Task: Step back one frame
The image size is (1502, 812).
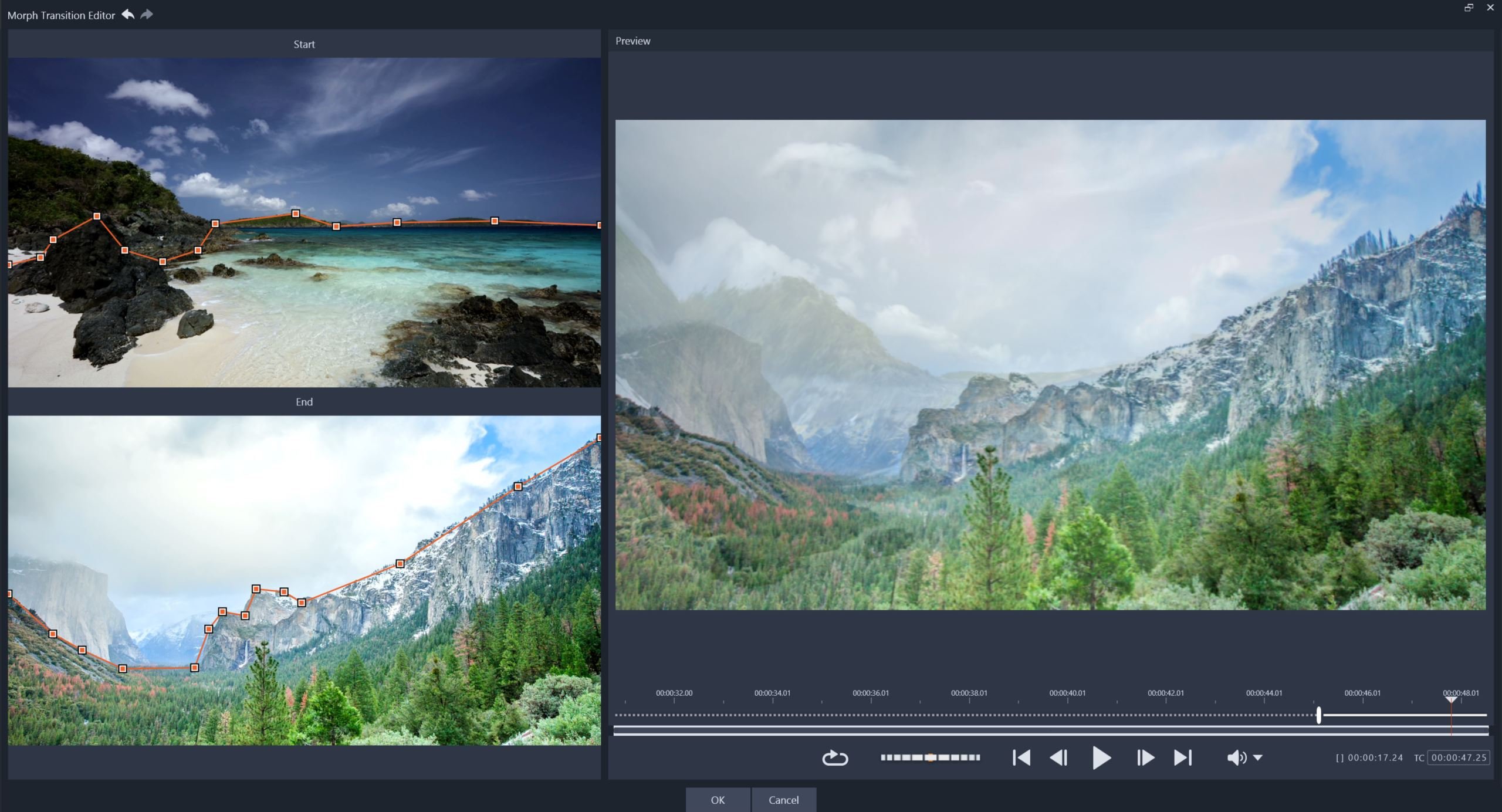Action: click(x=1058, y=757)
